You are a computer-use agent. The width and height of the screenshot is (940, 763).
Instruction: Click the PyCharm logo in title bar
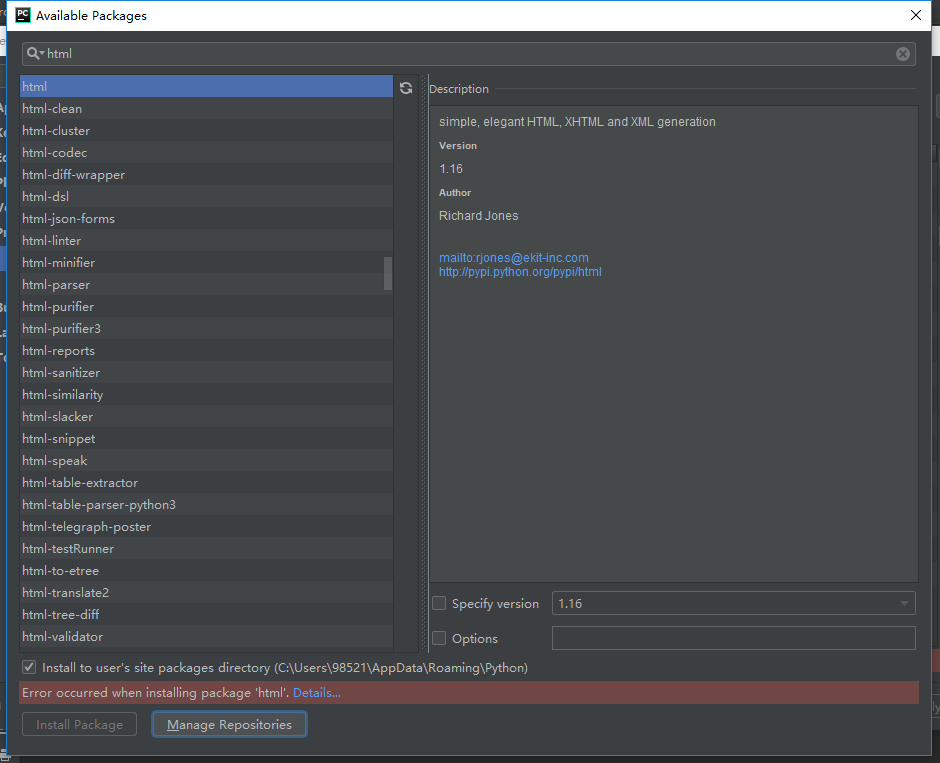click(x=23, y=15)
